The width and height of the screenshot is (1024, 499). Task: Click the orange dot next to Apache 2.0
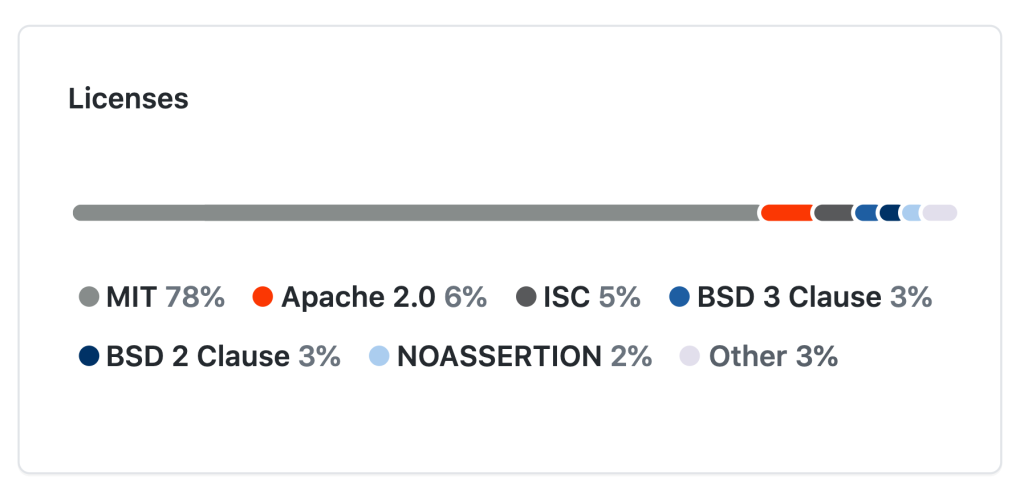(x=263, y=297)
